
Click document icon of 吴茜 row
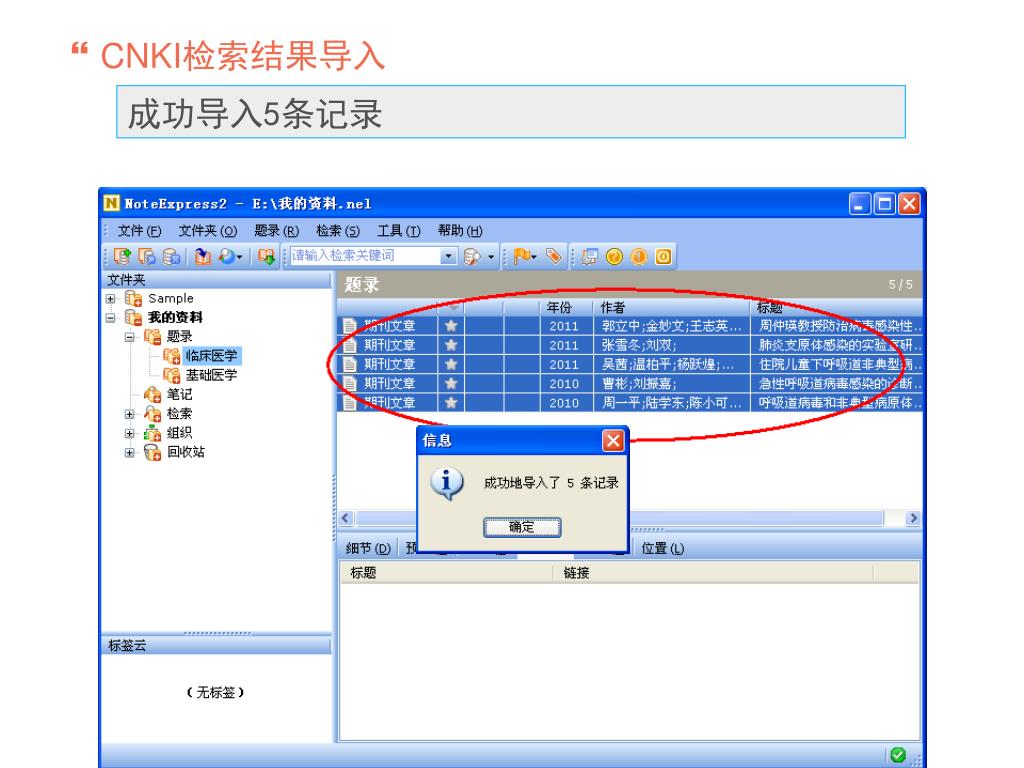pos(350,364)
